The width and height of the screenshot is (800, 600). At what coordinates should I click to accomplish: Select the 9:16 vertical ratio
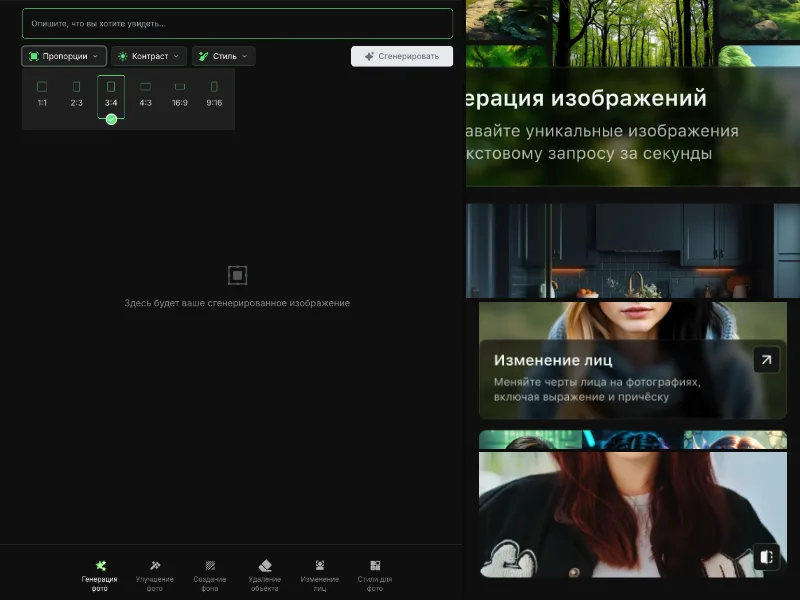click(x=214, y=94)
